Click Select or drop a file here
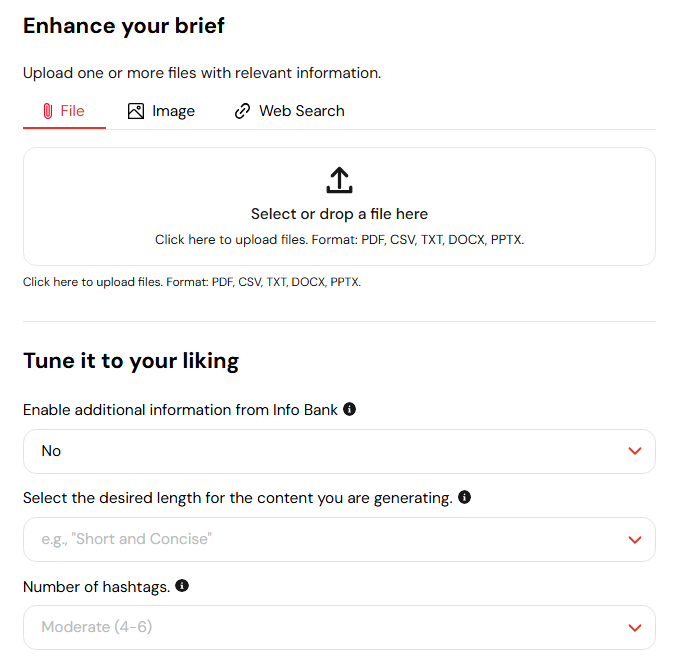The image size is (676, 657). click(x=339, y=214)
